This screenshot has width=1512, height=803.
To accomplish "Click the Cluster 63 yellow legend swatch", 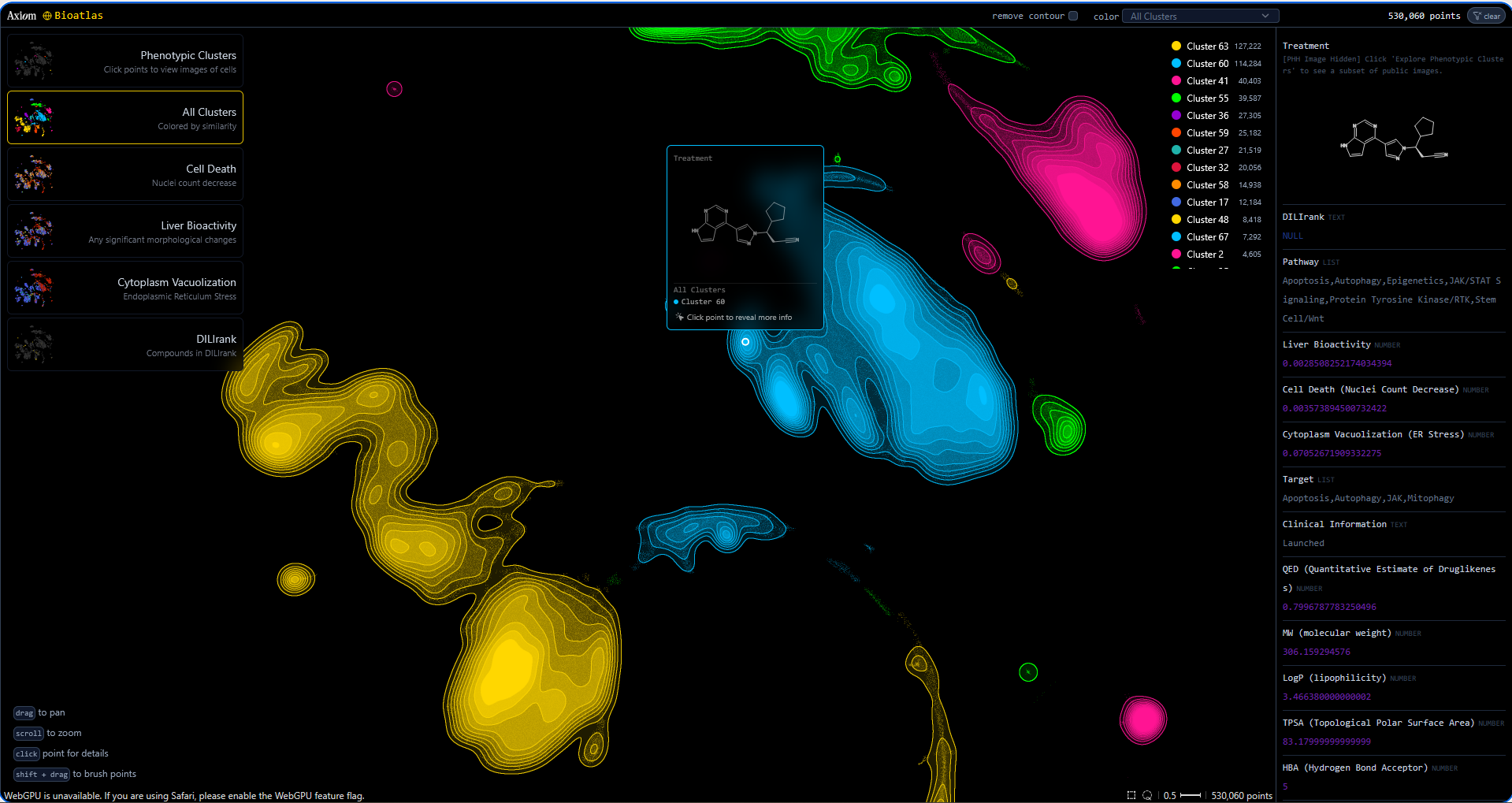I will (x=1176, y=46).
